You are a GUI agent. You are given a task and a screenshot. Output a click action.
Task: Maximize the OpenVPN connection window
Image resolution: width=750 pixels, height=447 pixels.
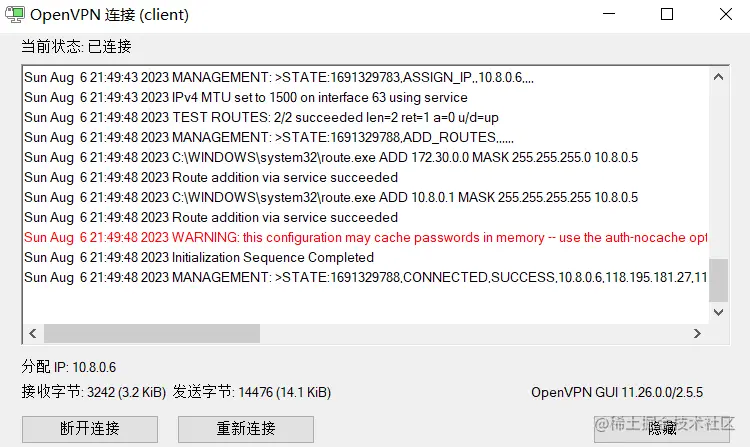[667, 14]
